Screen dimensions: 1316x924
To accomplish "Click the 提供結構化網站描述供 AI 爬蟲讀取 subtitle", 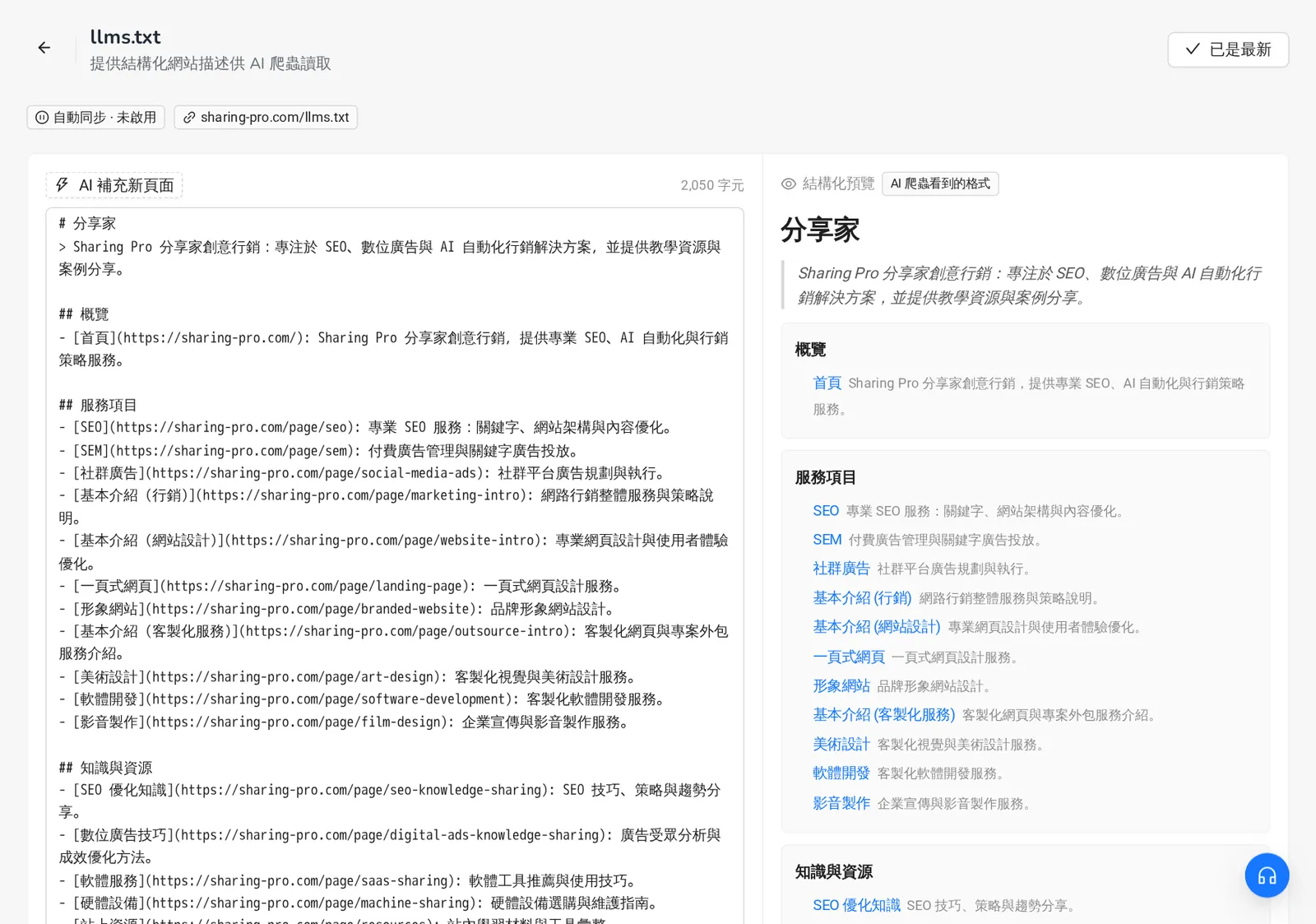I will pyautogui.click(x=210, y=63).
